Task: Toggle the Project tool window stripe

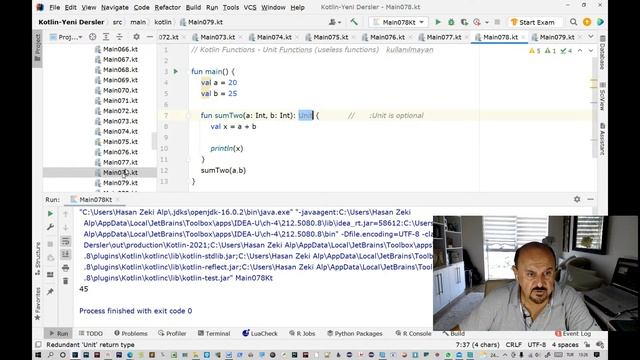Action: (38, 48)
